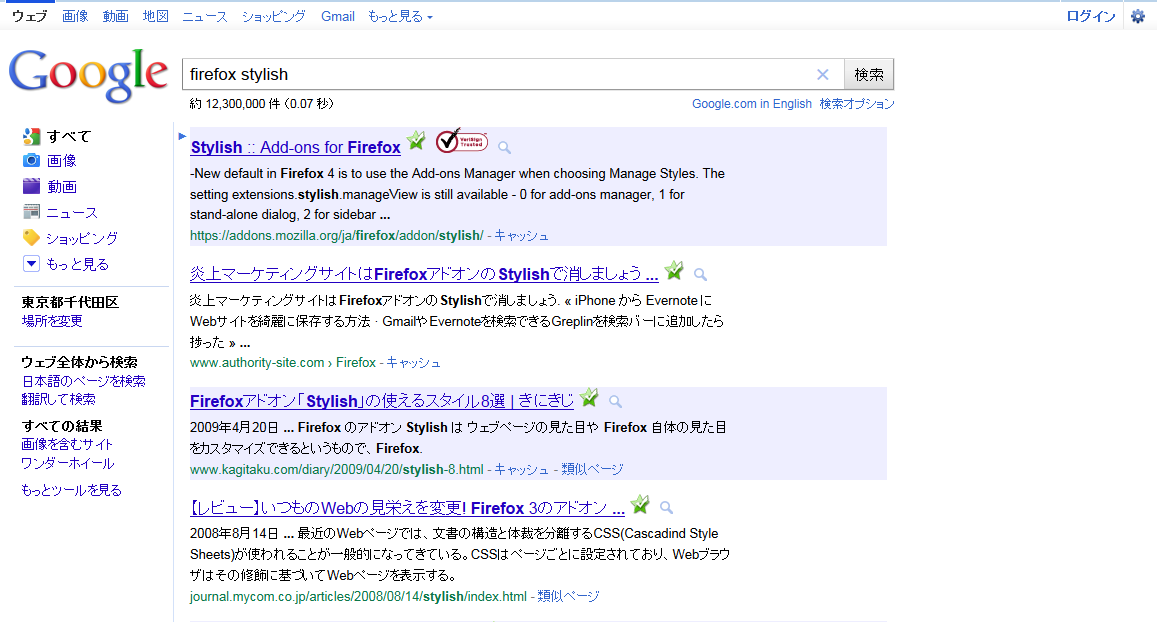This screenshot has height=622, width=1157.
Task: Open 類似ページ link for kagitaku.com result
Action: pos(592,469)
